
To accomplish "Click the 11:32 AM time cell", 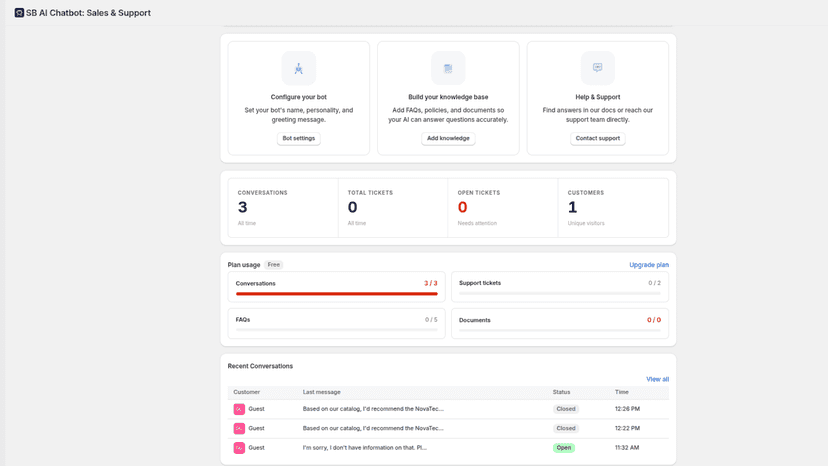I will click(627, 448).
